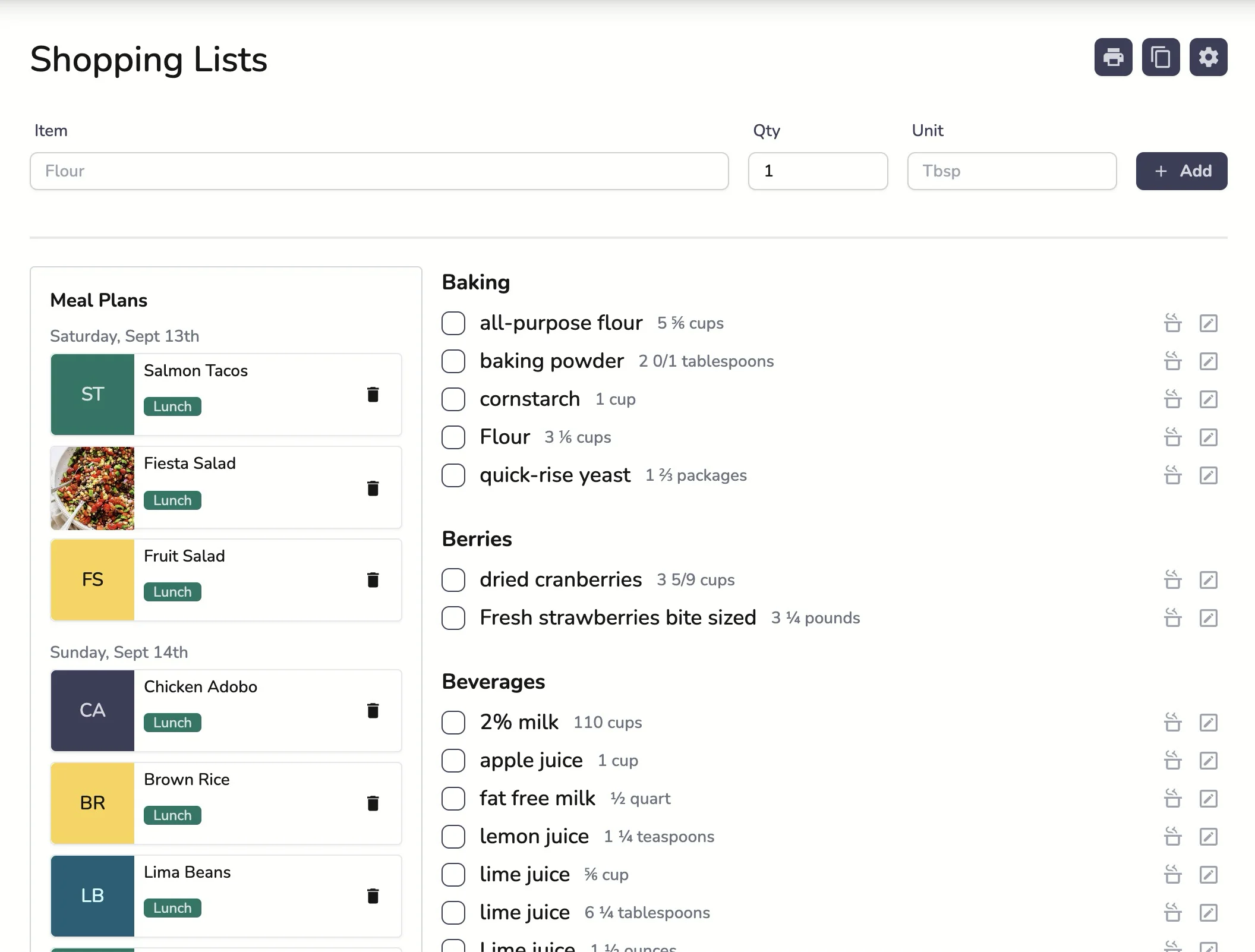Viewport: 1255px width, 952px height.
Task: Click the apple juice item checkbox
Action: [x=453, y=761]
